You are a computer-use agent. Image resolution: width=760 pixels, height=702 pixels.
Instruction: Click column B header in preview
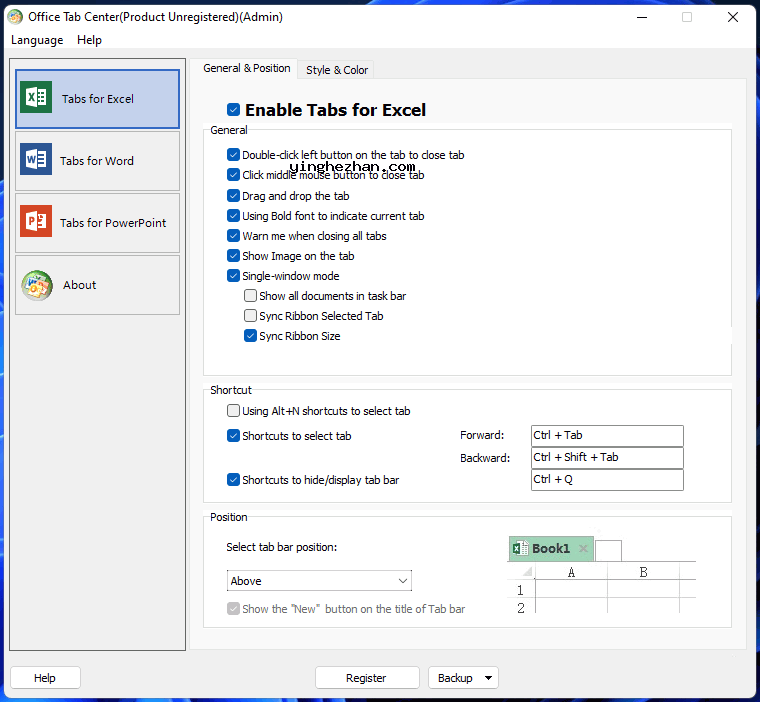(643, 572)
